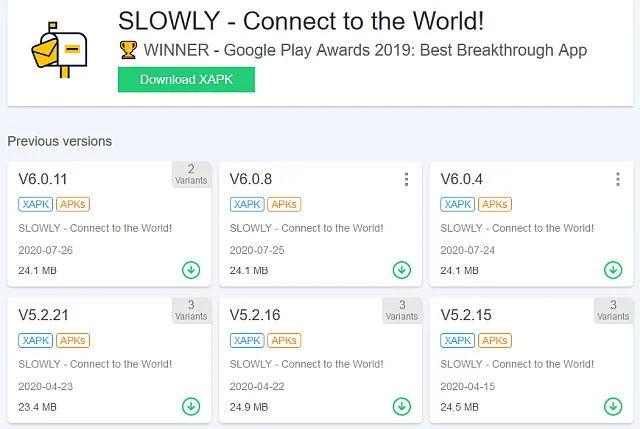Image resolution: width=640 pixels, height=429 pixels.
Task: Click the XAPK tag on V6.0.8 card
Action: pos(247,204)
